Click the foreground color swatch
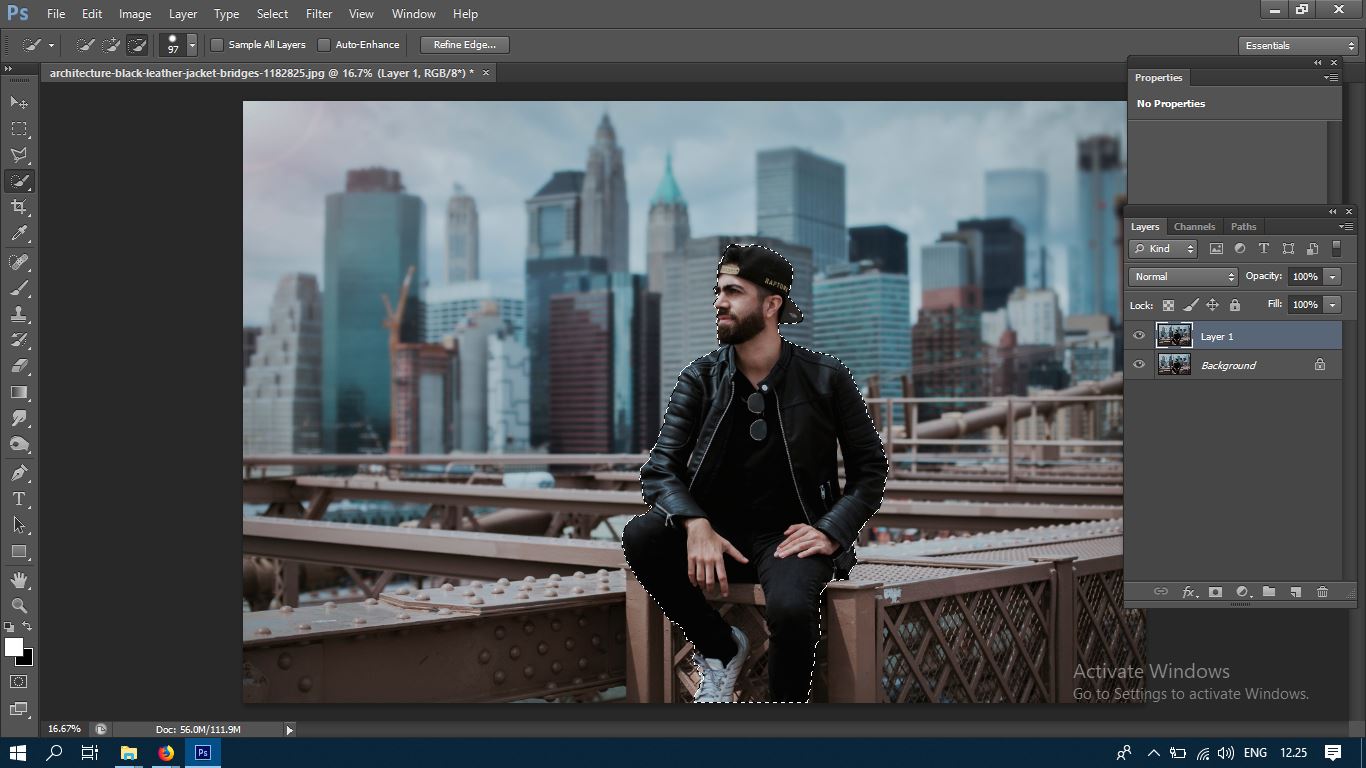 [14, 647]
